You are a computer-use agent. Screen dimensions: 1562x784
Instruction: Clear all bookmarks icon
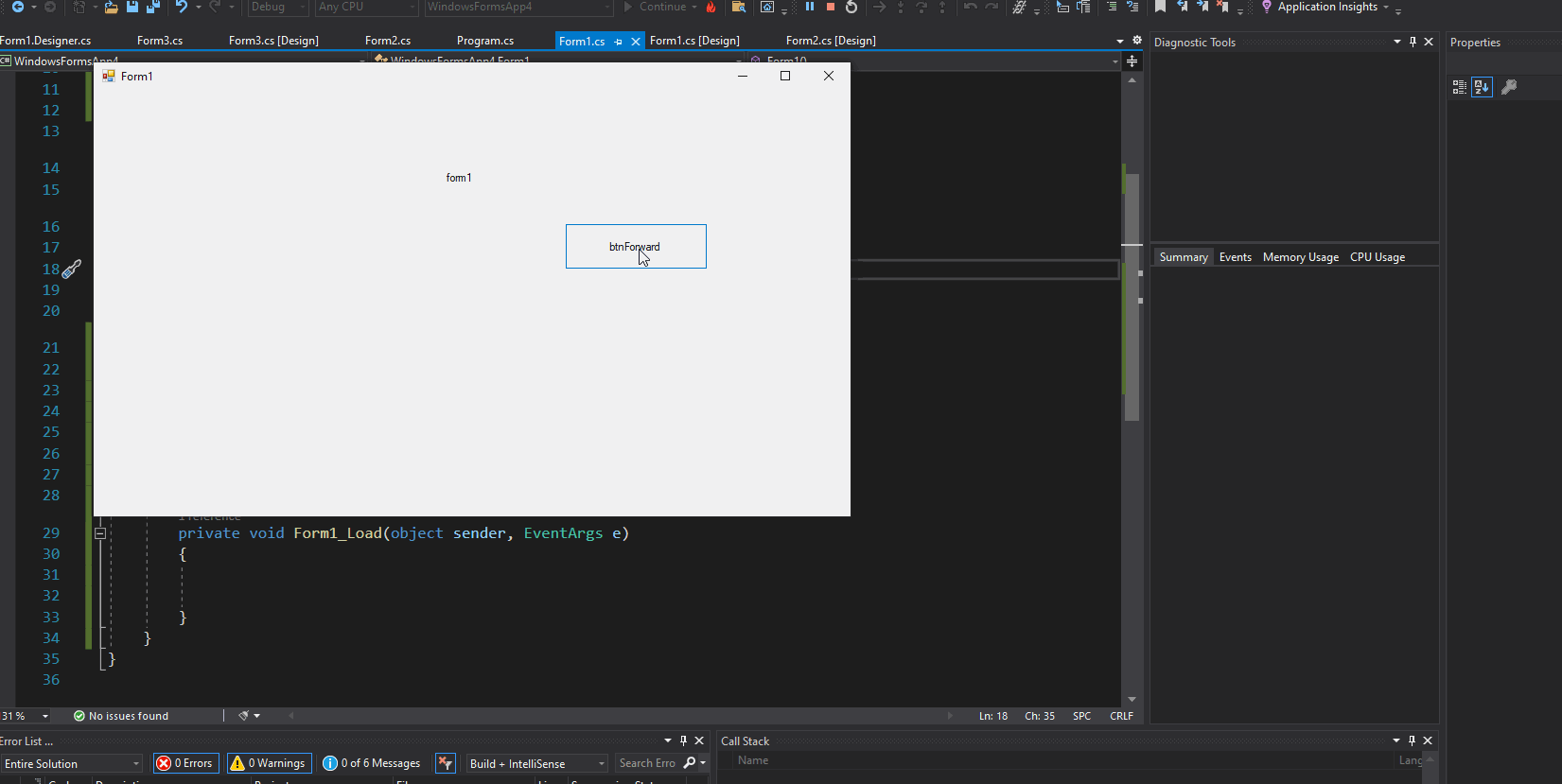pyautogui.click(x=1222, y=7)
